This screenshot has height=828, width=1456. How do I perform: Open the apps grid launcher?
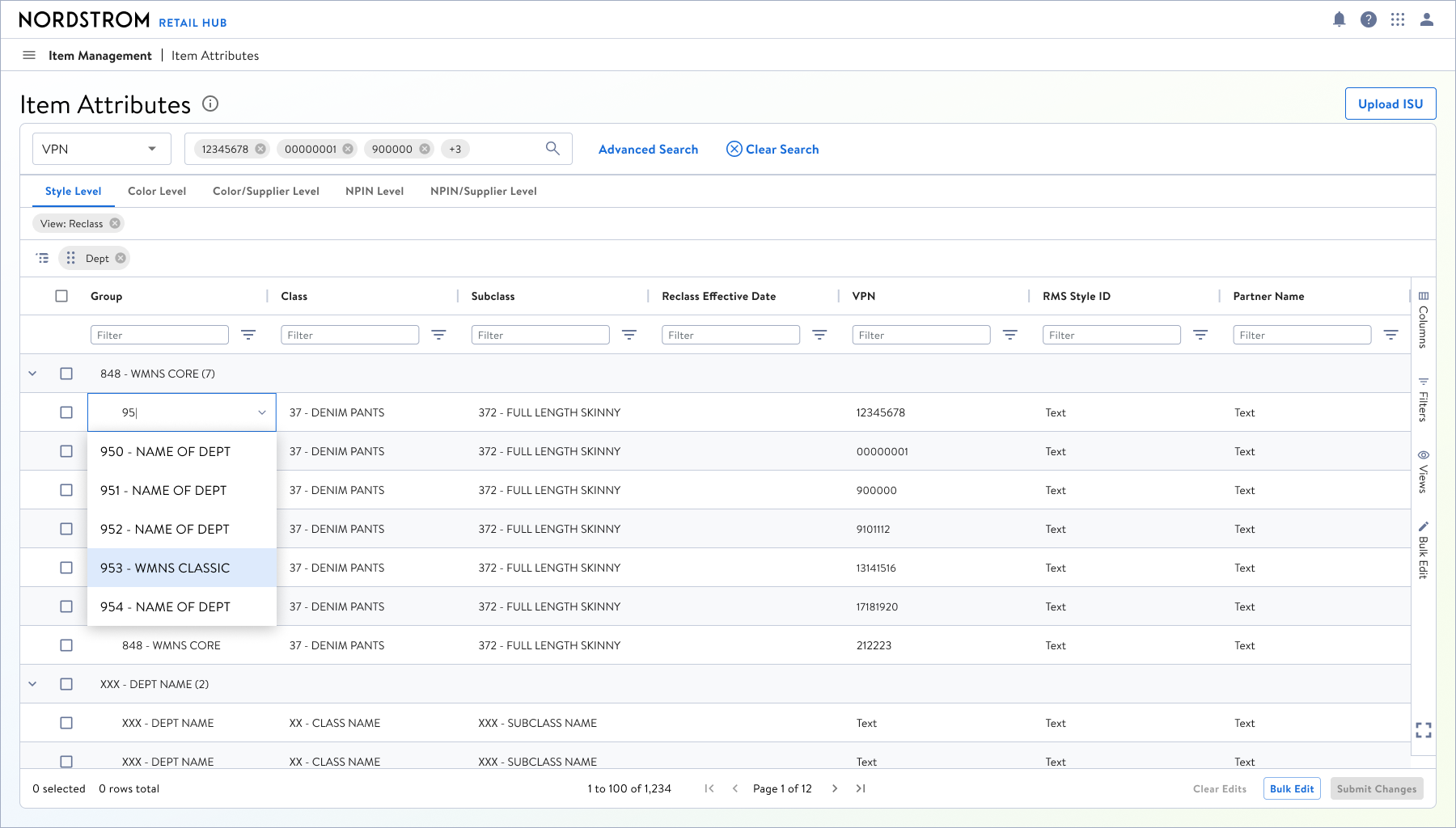tap(1398, 19)
